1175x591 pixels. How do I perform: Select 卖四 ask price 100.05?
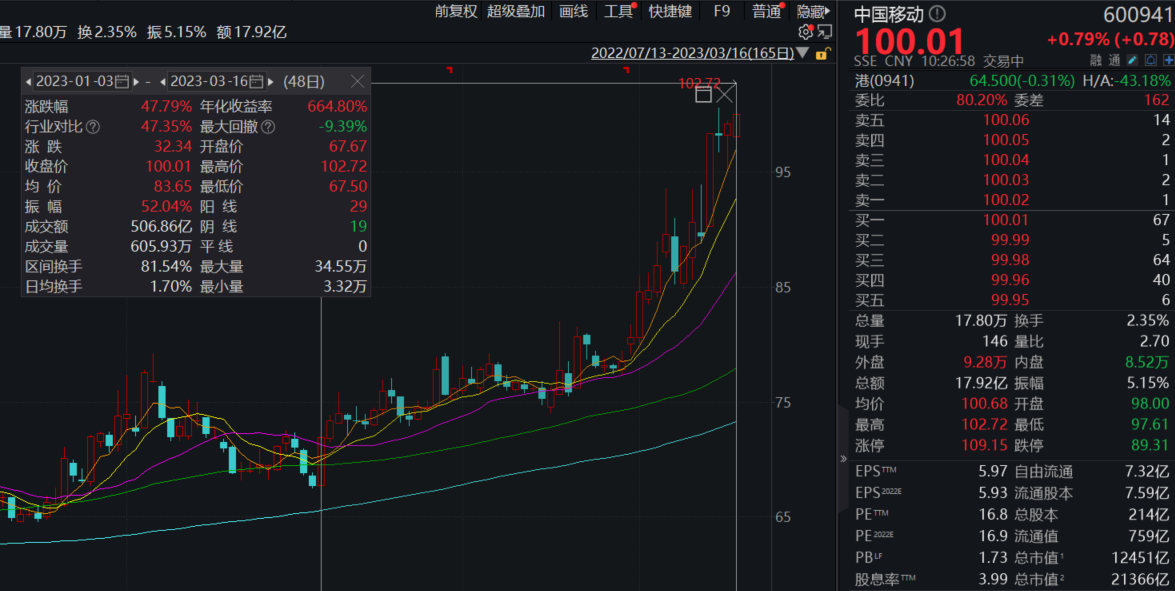[x=1006, y=140]
